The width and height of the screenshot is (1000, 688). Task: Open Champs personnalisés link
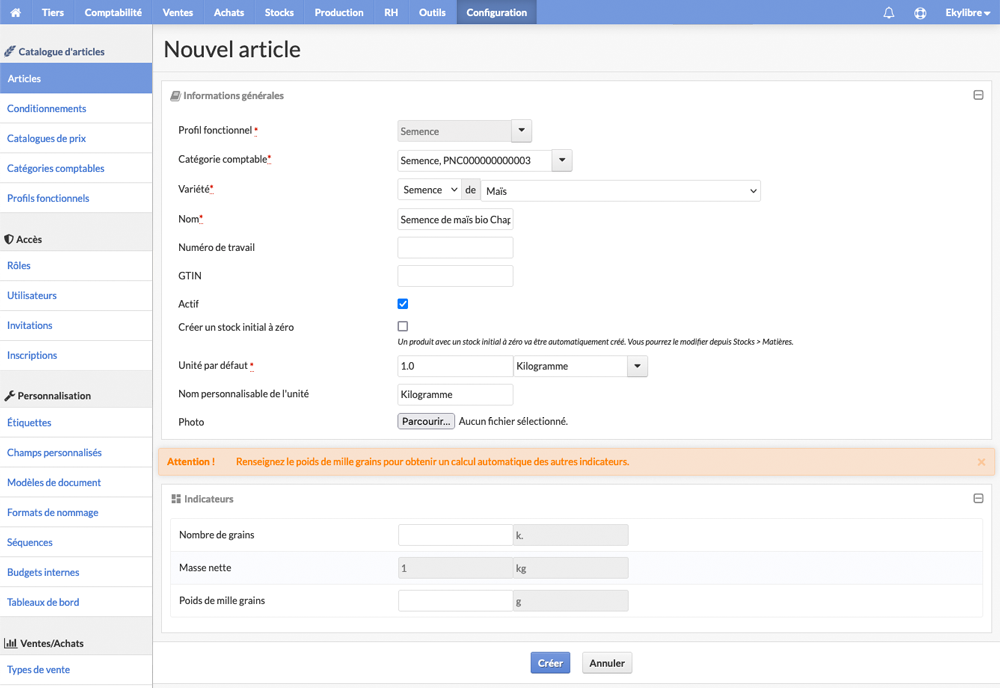click(x=76, y=452)
